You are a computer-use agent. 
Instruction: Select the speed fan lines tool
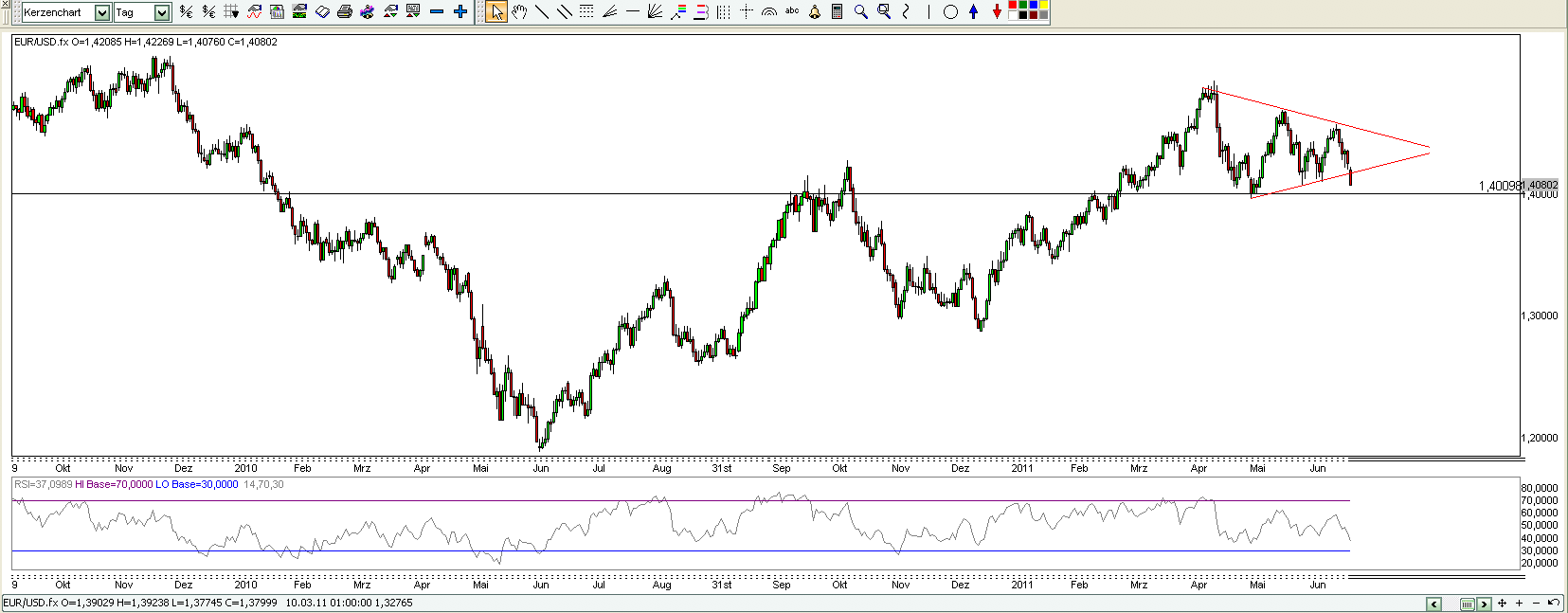tap(609, 12)
